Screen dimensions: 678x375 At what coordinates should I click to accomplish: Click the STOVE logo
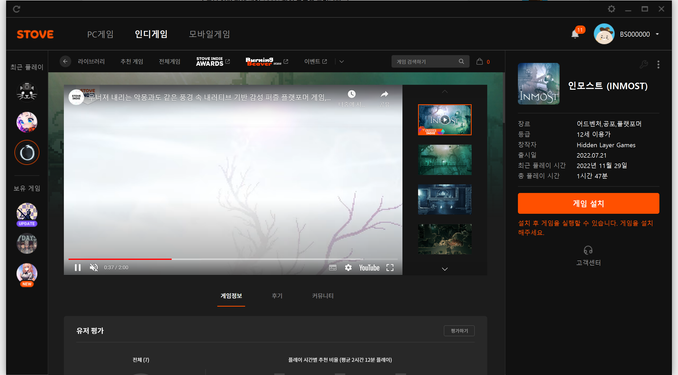35,34
